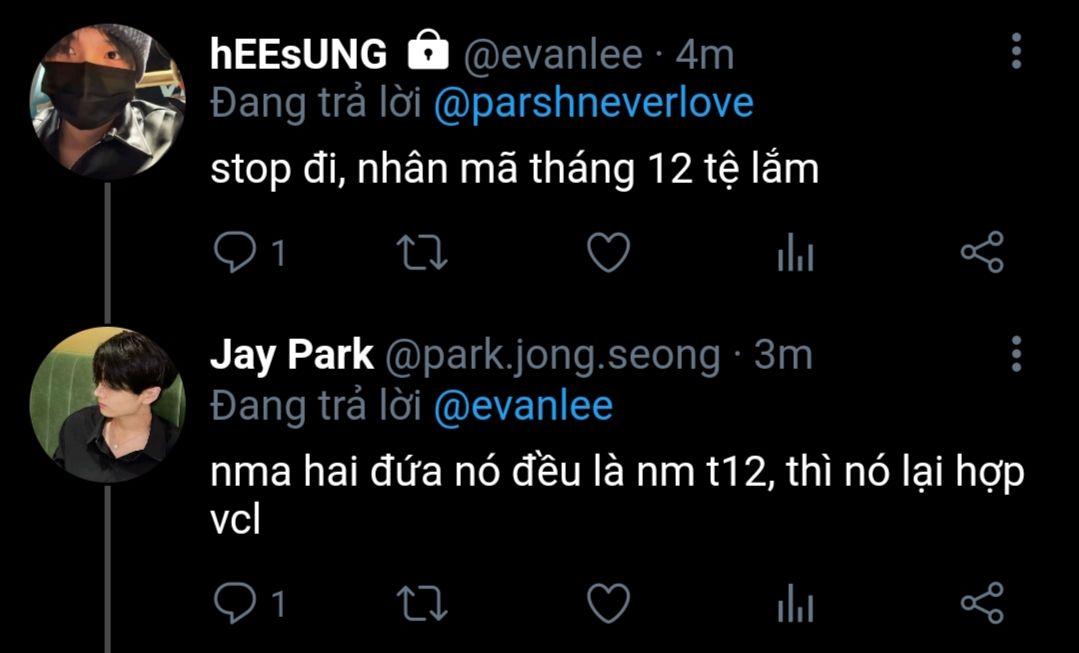Share Jay Park's tweet
The width and height of the screenshot is (1079, 653).
click(982, 603)
